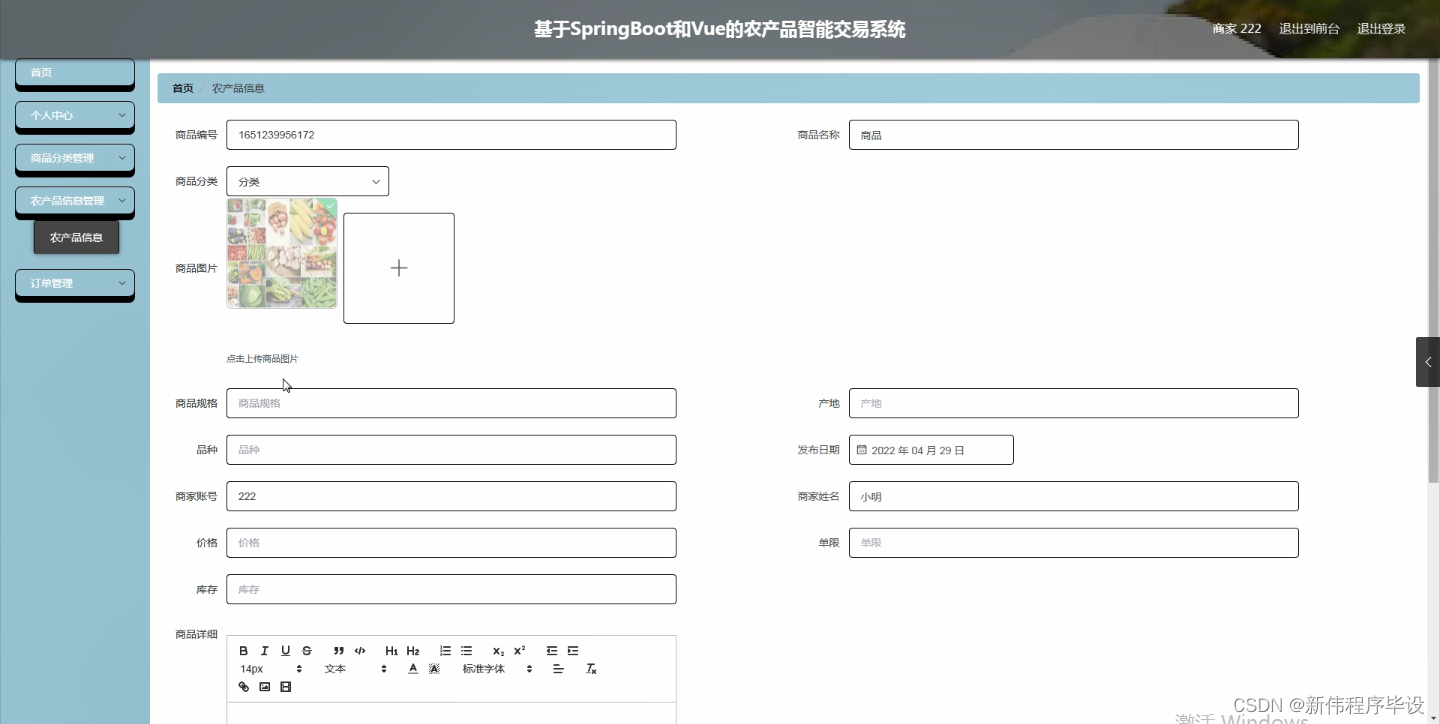Click 退出登录 to log out
This screenshot has width=1440, height=724.
[1380, 28]
